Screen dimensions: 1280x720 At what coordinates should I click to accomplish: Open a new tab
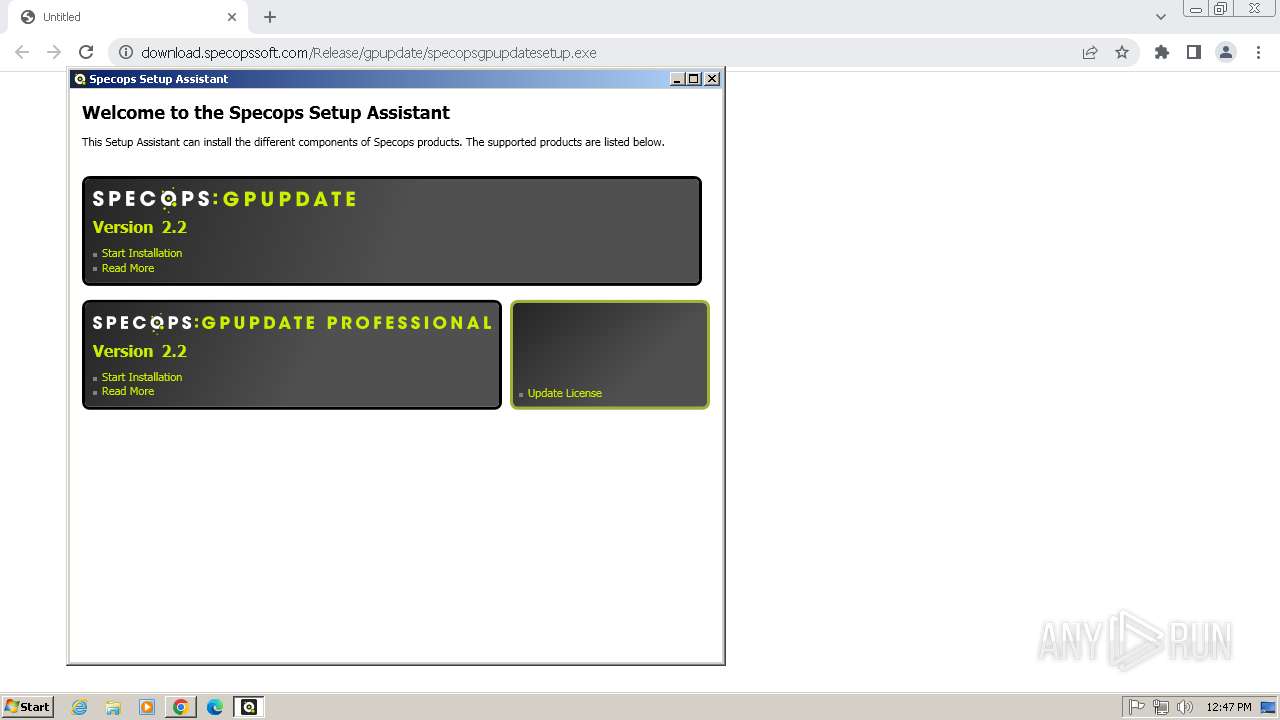coord(270,17)
